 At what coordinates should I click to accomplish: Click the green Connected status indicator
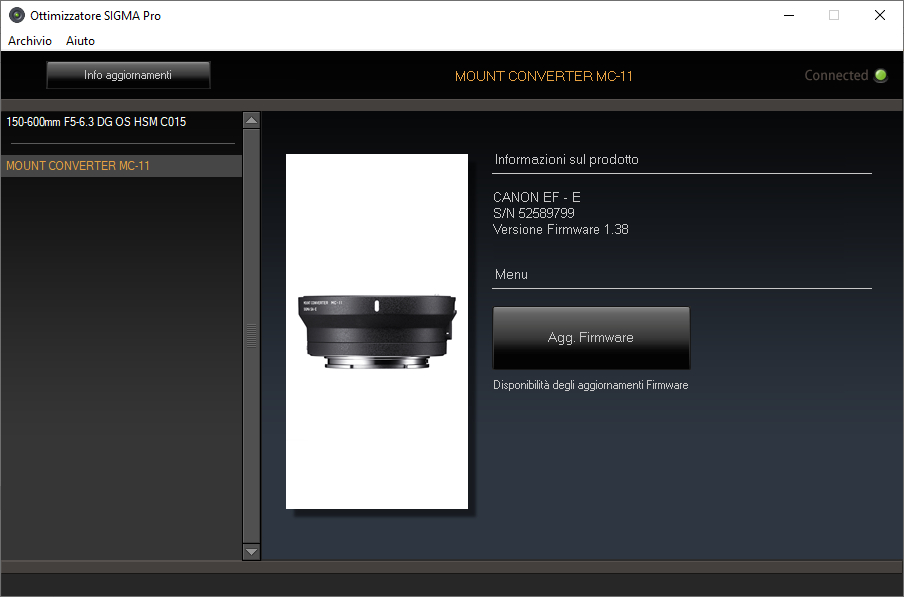pos(880,75)
